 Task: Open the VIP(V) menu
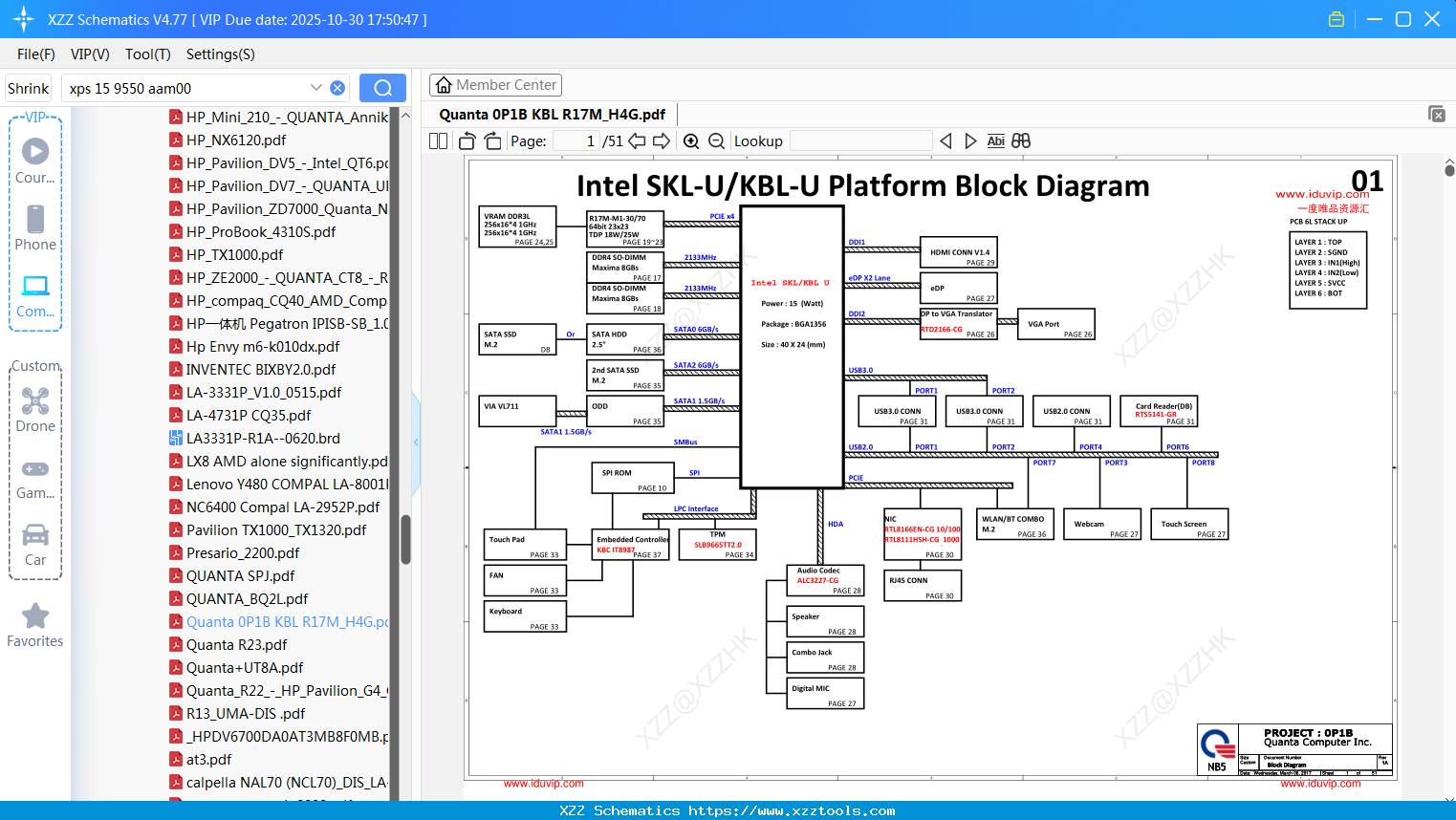tap(90, 54)
